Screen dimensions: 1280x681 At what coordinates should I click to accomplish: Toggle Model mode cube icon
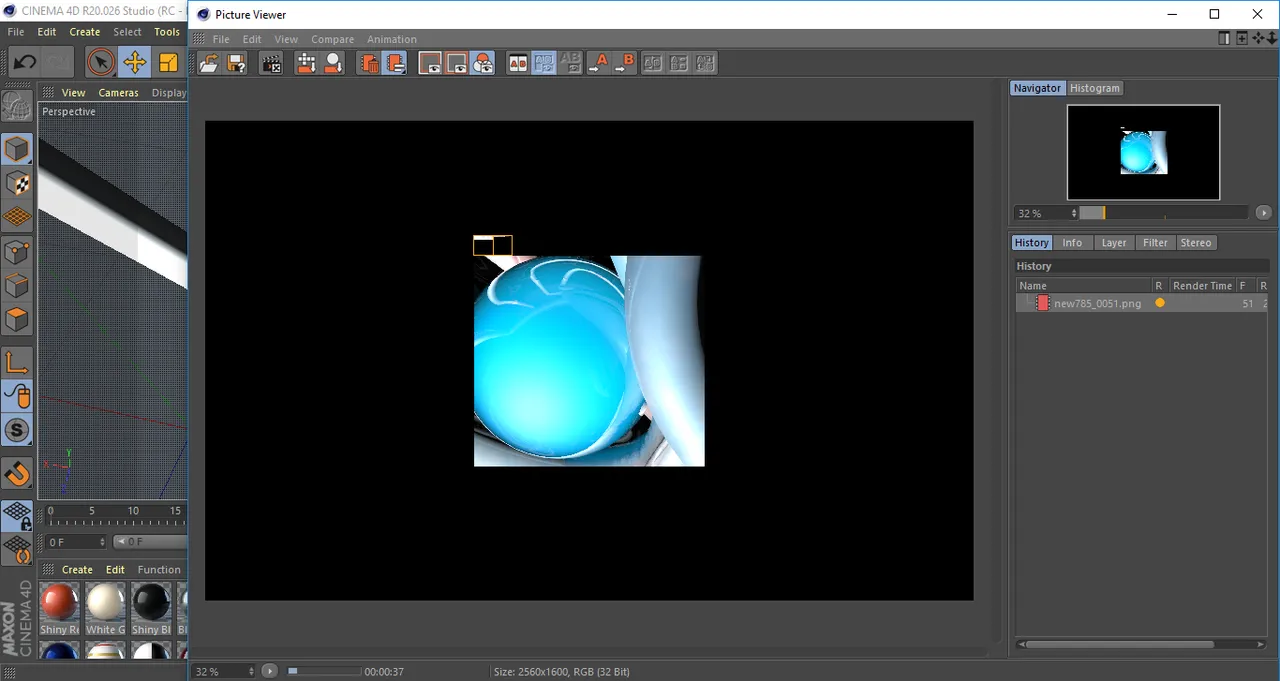(x=17, y=149)
